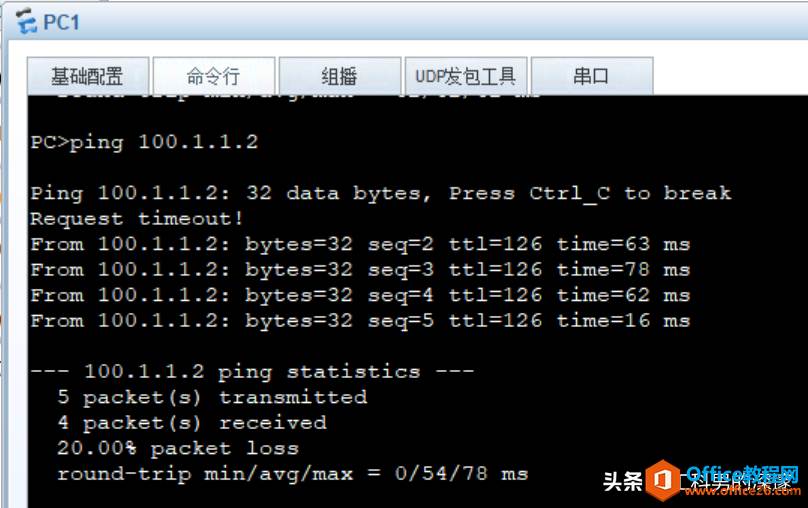Click the round-trip min/avg/max line

[x=293, y=474]
